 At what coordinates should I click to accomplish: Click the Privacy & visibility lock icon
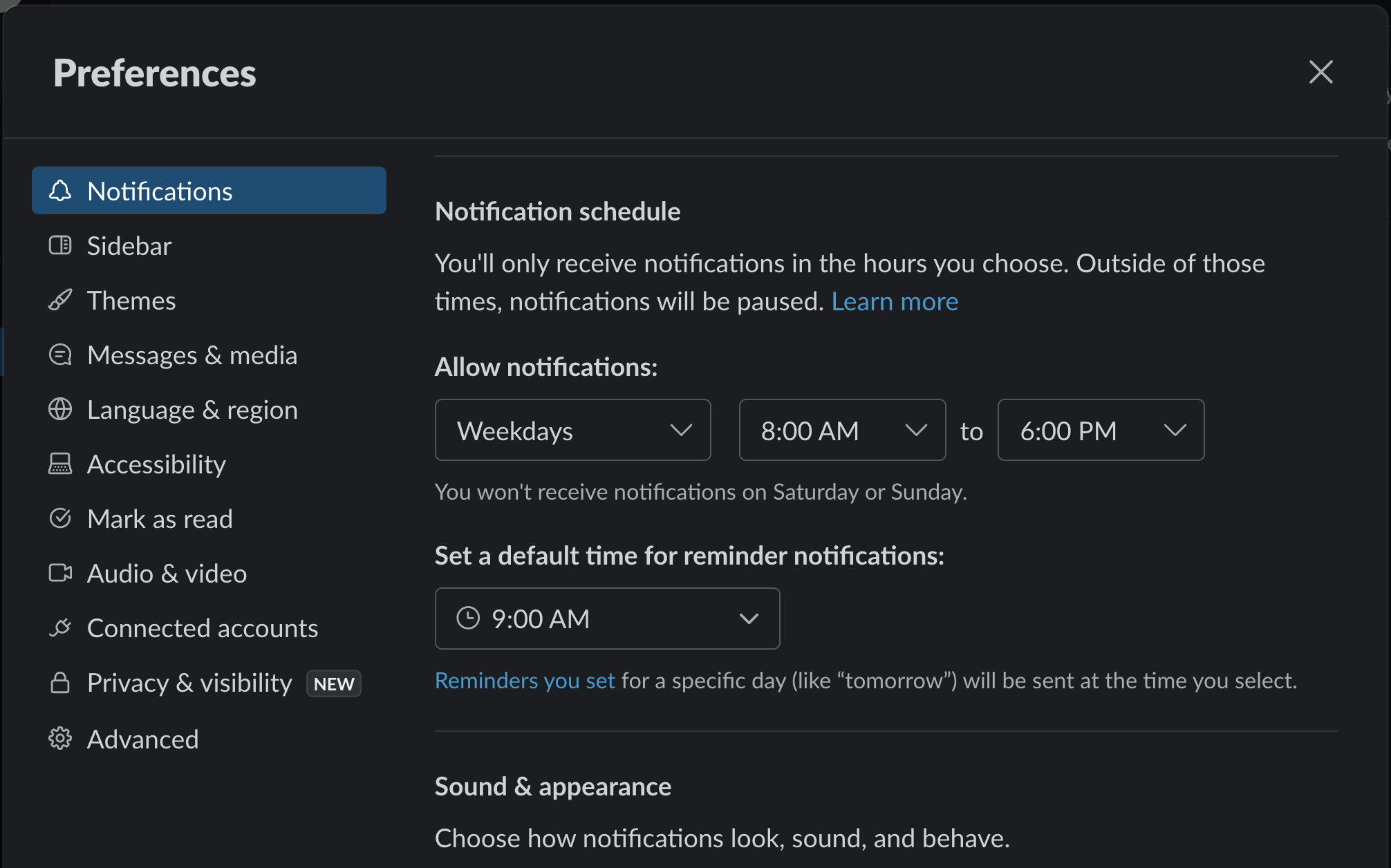[60, 682]
